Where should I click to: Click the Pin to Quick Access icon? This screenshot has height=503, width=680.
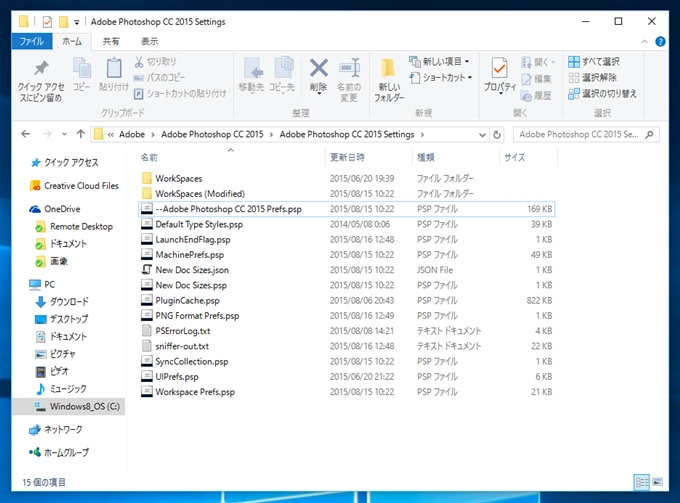tap(41, 68)
